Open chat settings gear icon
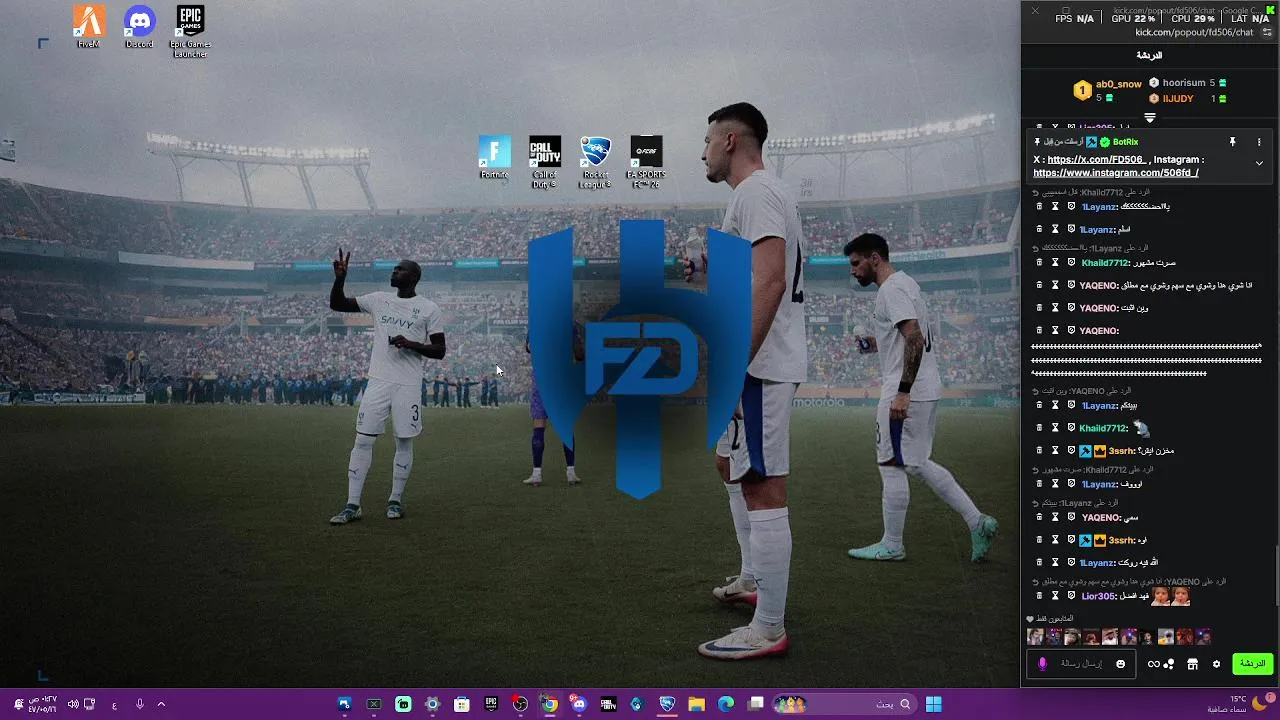This screenshot has height=720, width=1280. coord(1216,664)
